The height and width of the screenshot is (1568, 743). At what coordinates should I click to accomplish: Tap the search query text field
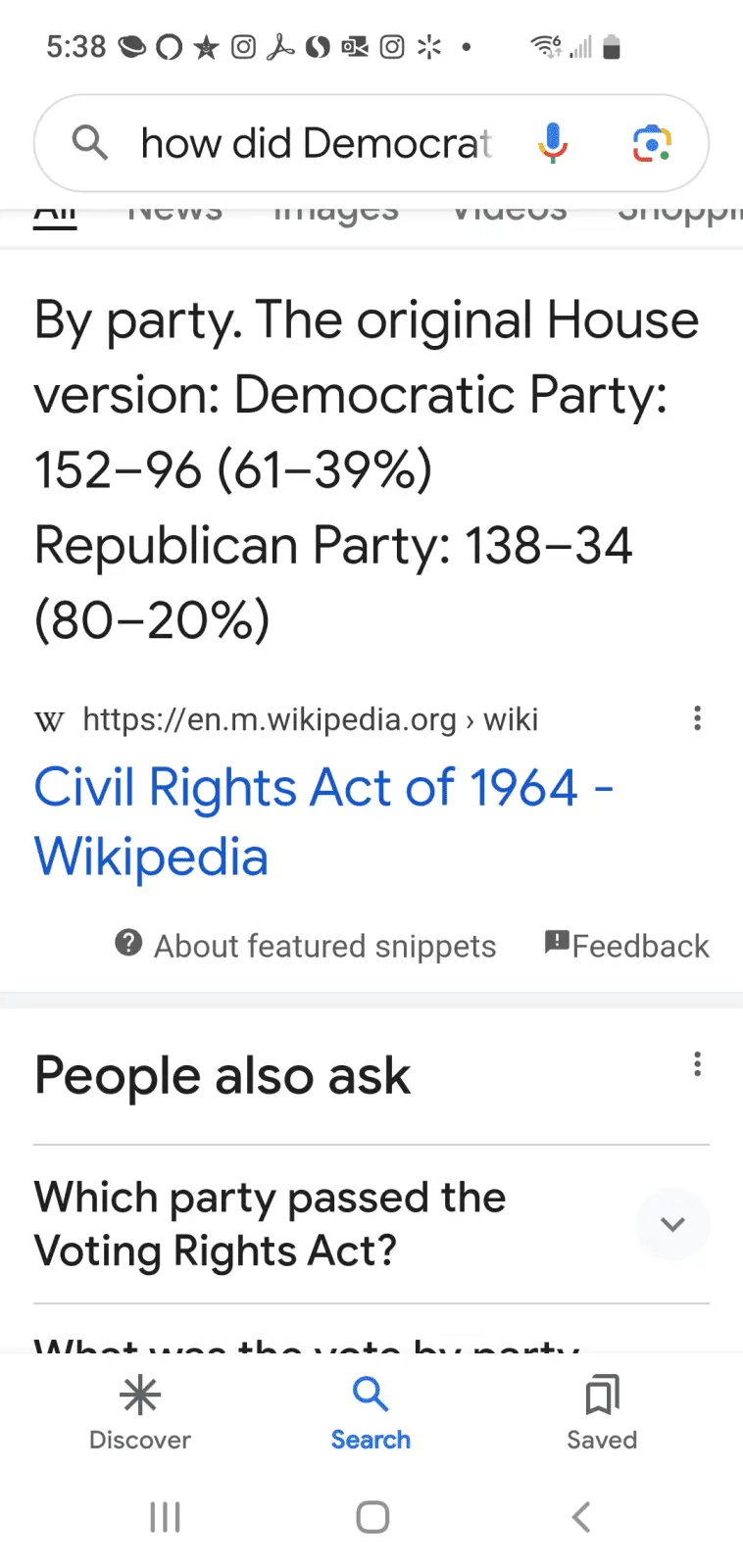point(316,143)
